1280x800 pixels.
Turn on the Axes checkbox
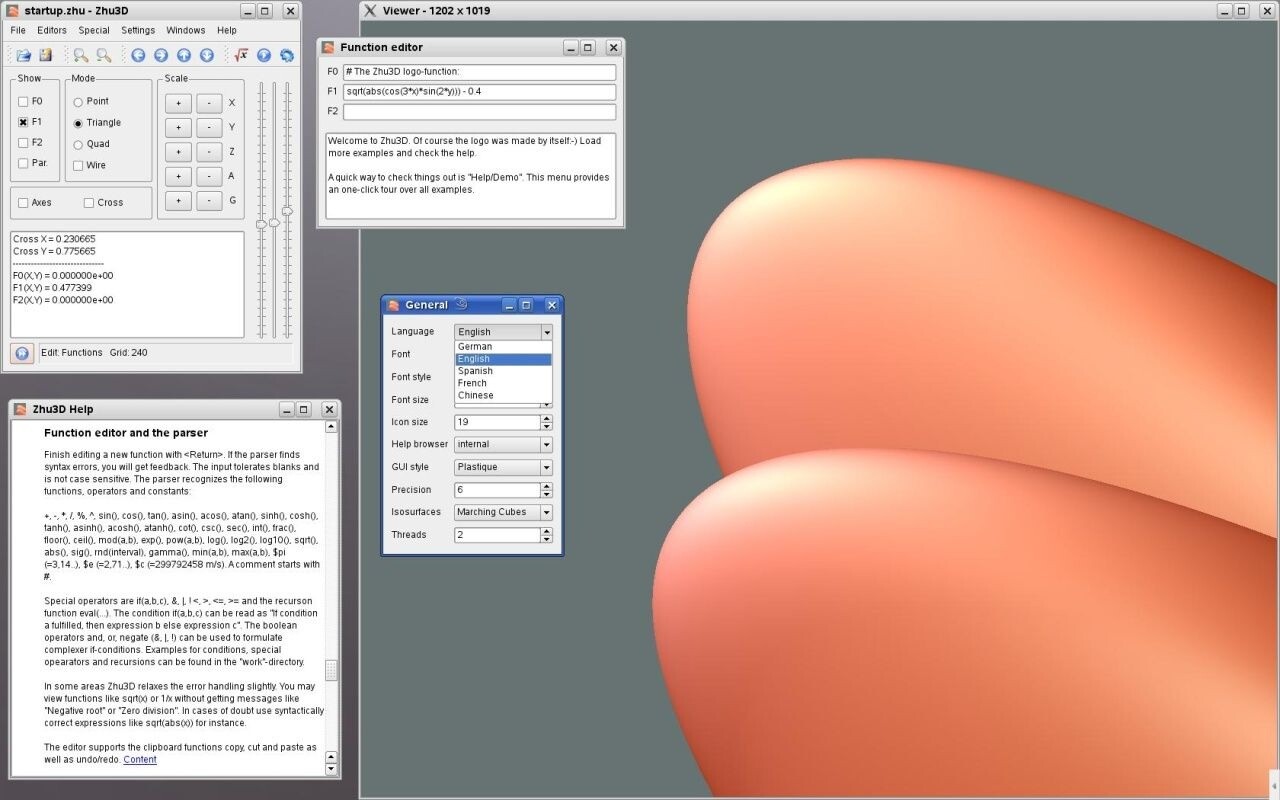click(23, 203)
